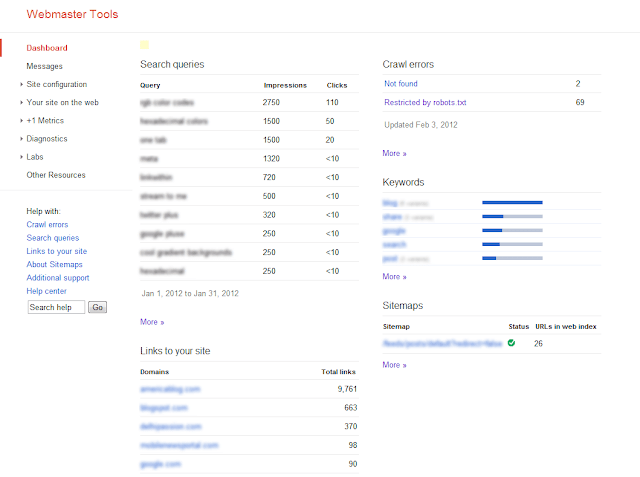The image size is (640, 477).
Task: Click the 2750 impressions value
Action: [x=271, y=102]
